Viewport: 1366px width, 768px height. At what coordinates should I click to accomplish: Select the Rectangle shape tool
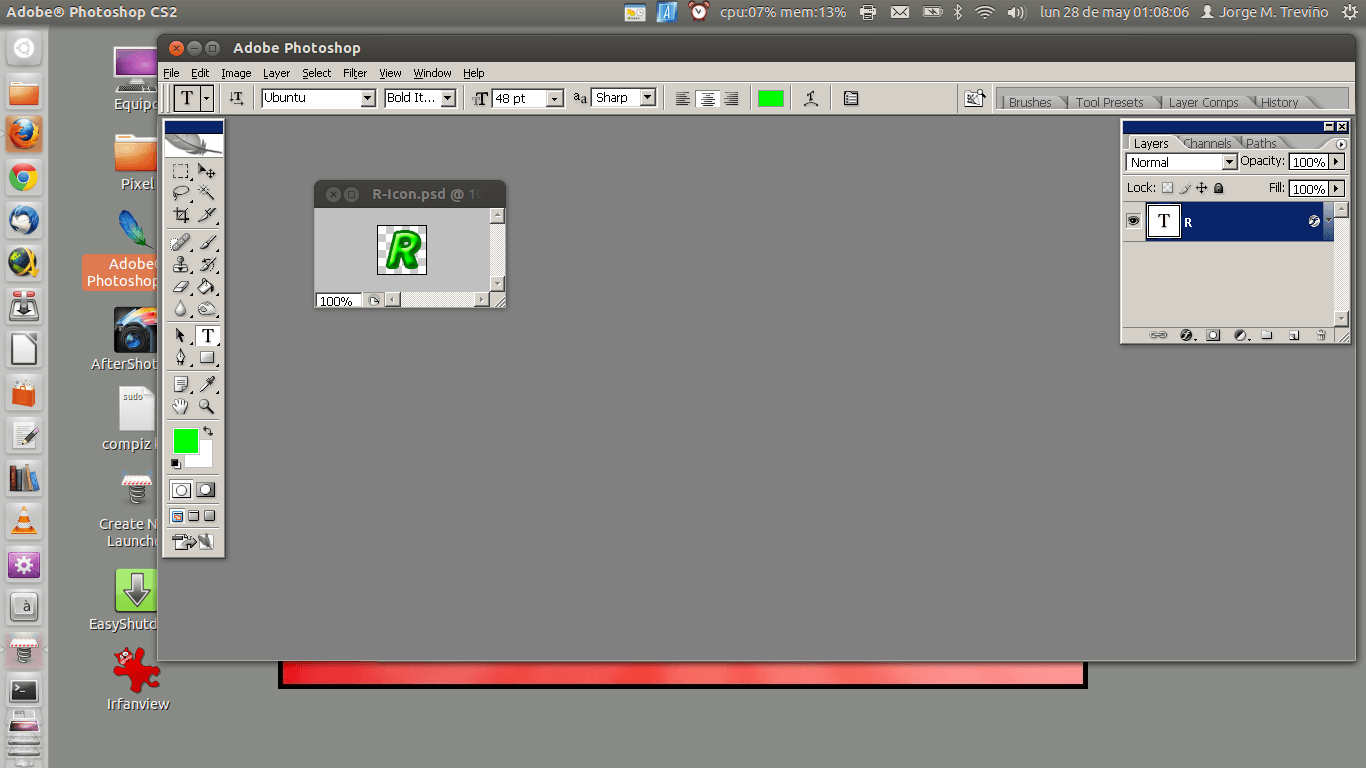[x=207, y=358]
